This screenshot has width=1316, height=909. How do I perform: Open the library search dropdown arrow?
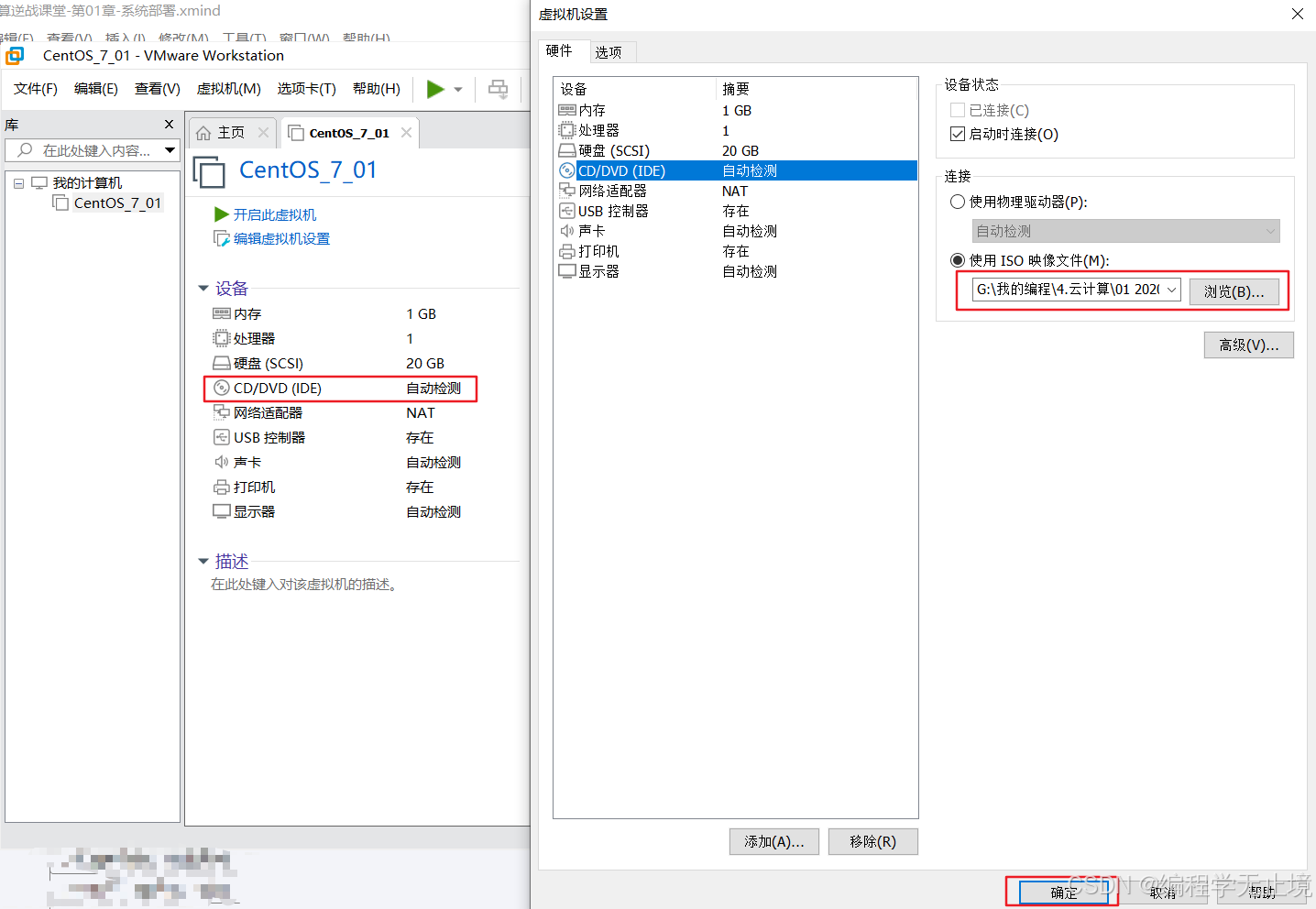[170, 150]
